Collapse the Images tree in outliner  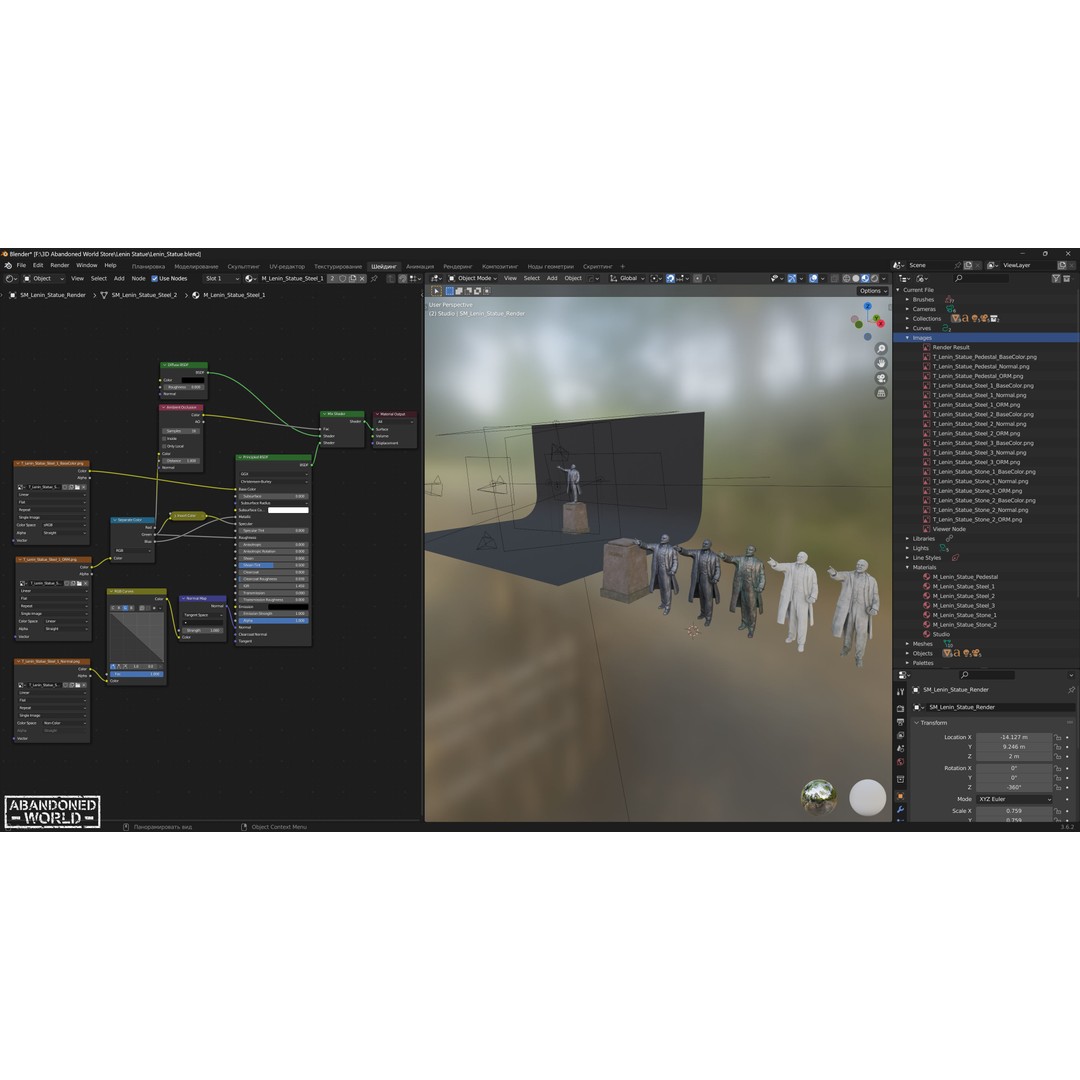click(x=907, y=338)
